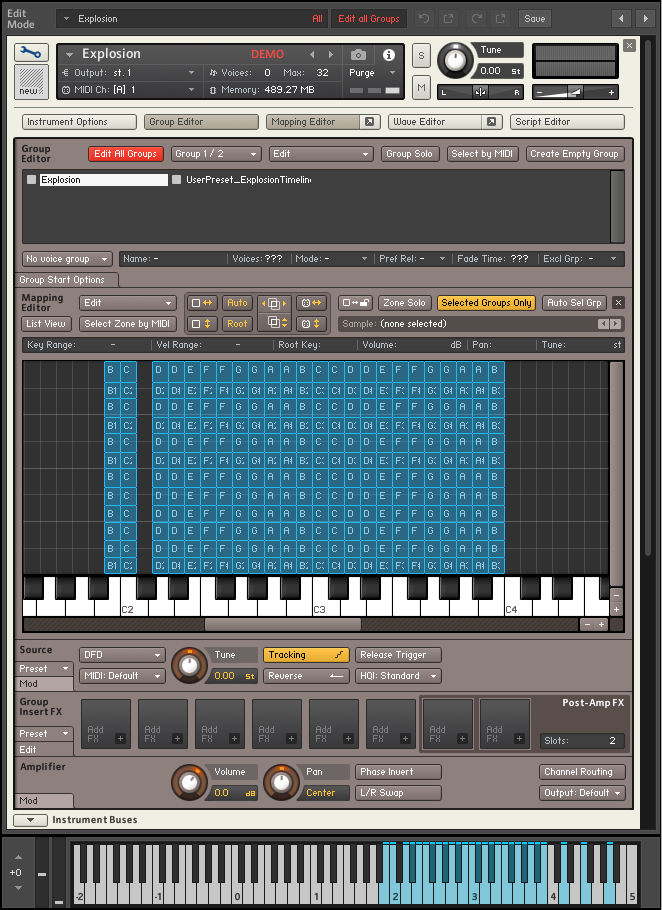Click vertical zone resize icon in Mapping Editor
Screen dimensions: 662x910
pos(202,324)
